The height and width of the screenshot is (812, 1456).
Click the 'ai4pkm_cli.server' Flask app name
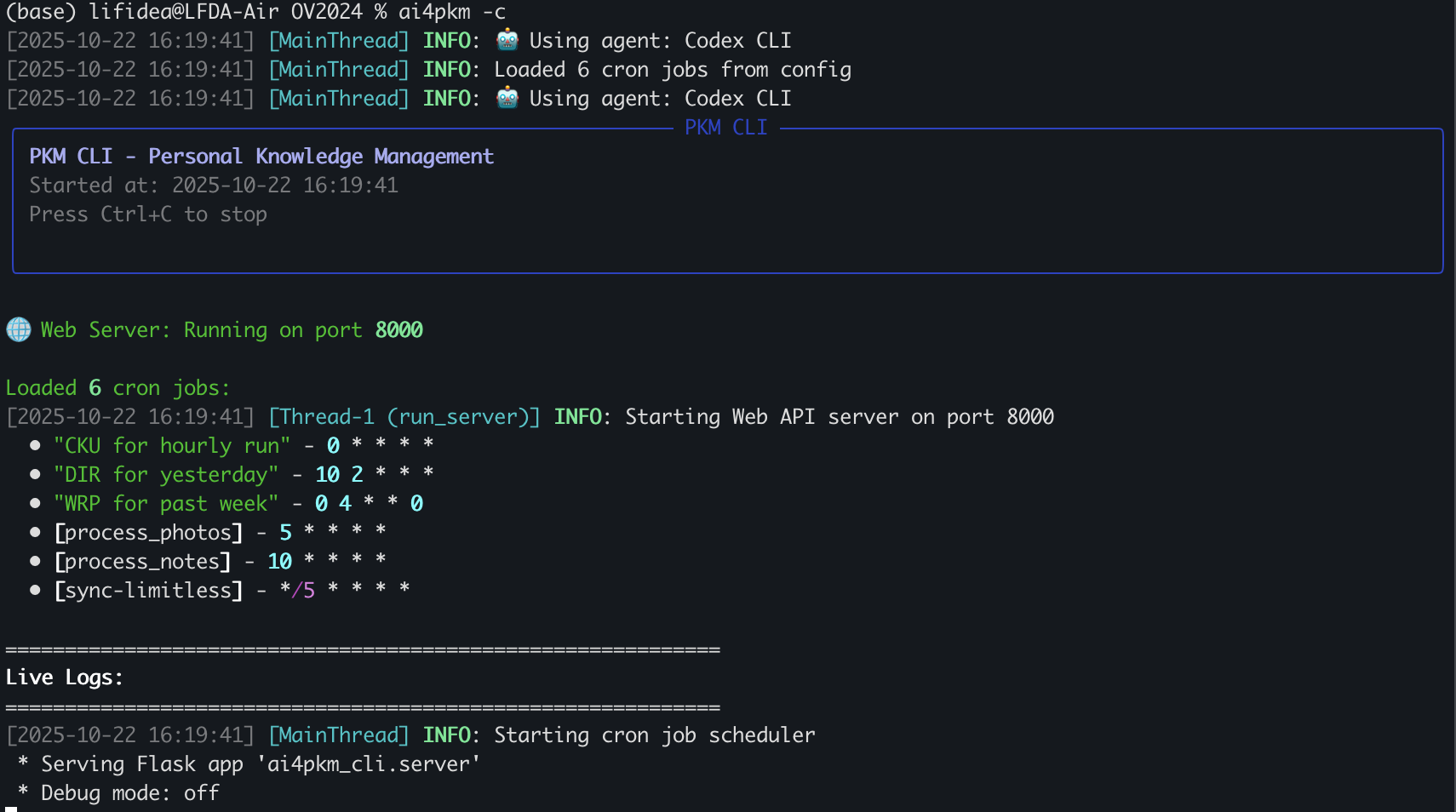[369, 764]
